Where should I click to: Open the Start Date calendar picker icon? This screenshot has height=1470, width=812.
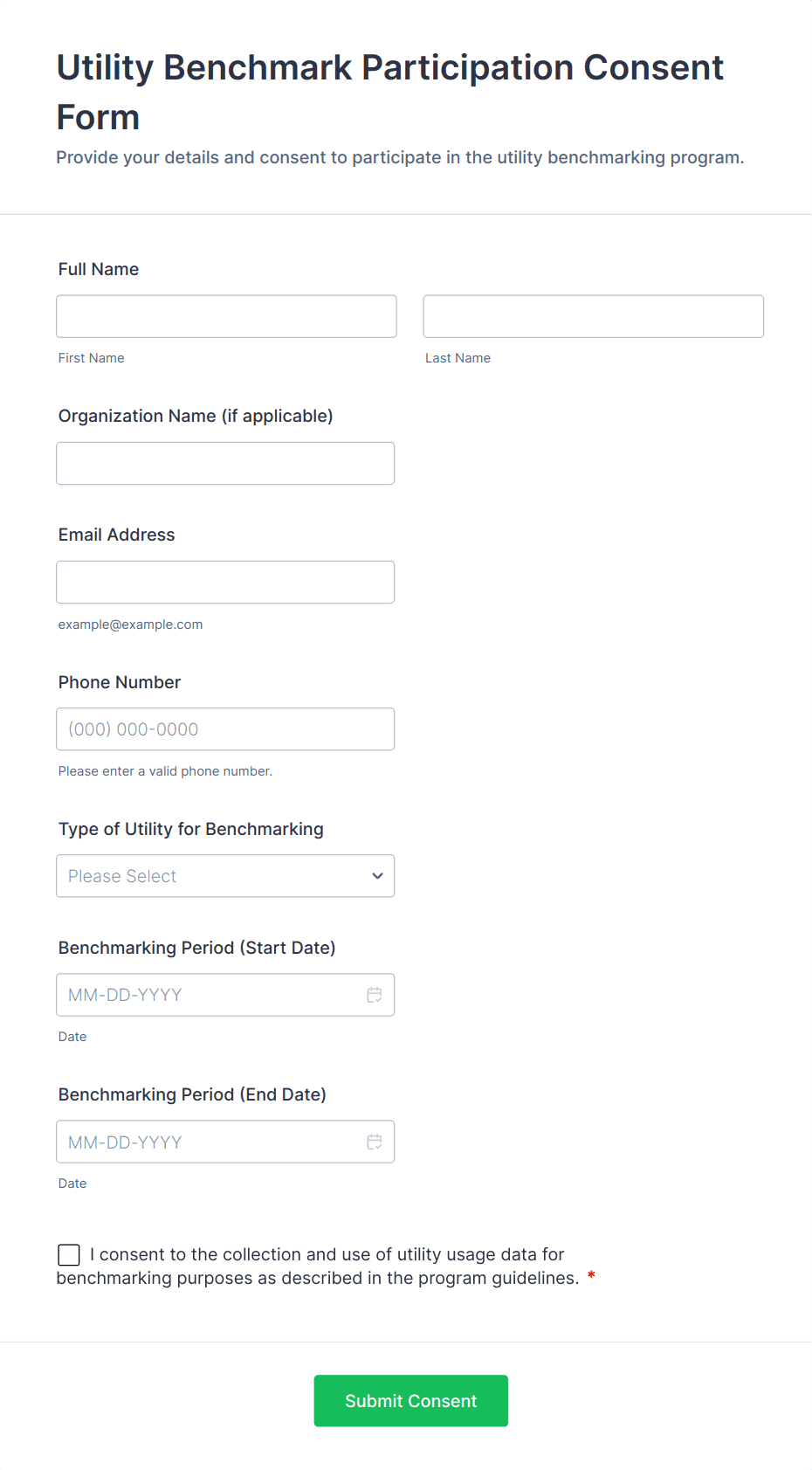[375, 995]
